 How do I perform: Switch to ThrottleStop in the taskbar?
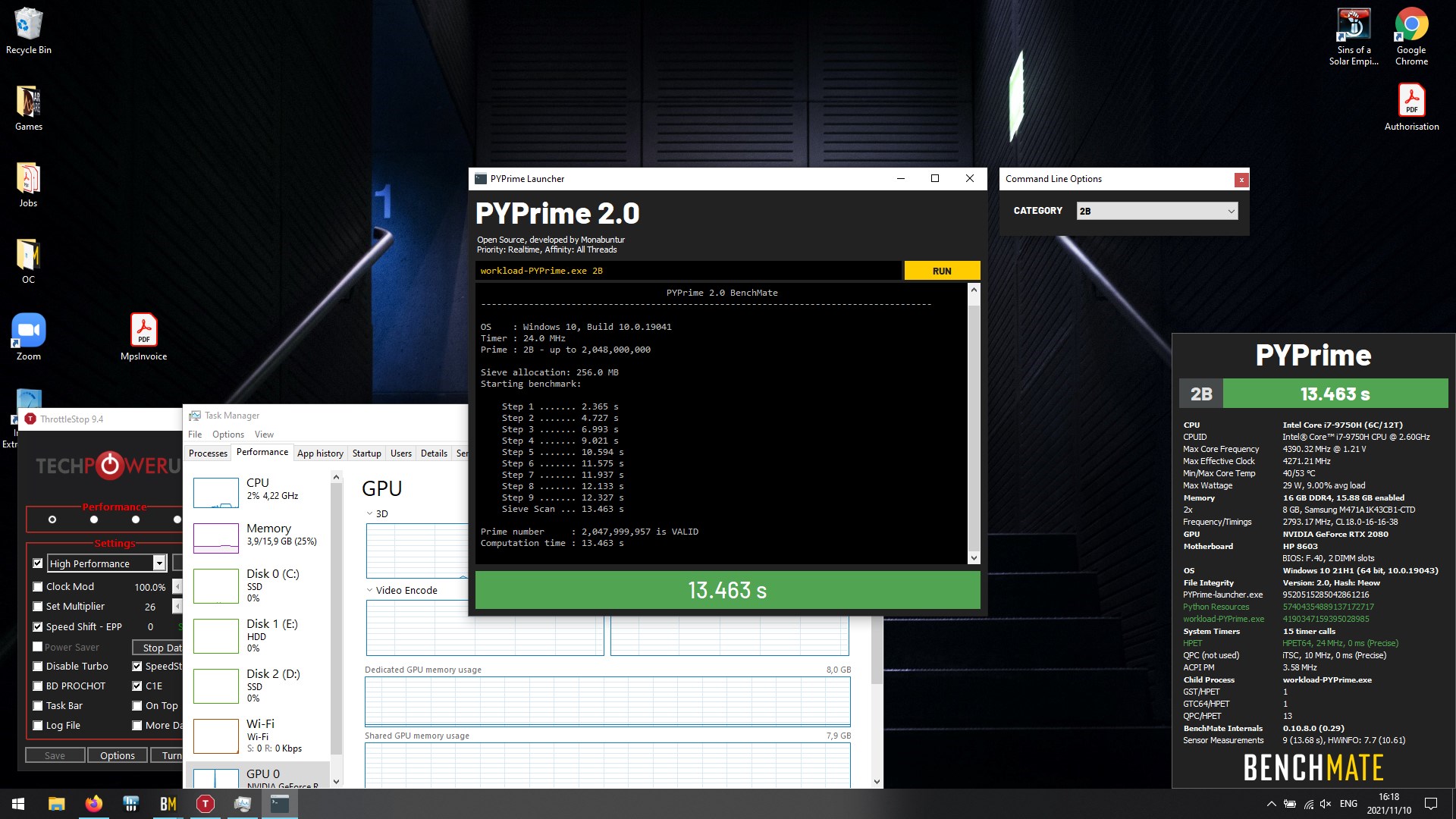[205, 804]
